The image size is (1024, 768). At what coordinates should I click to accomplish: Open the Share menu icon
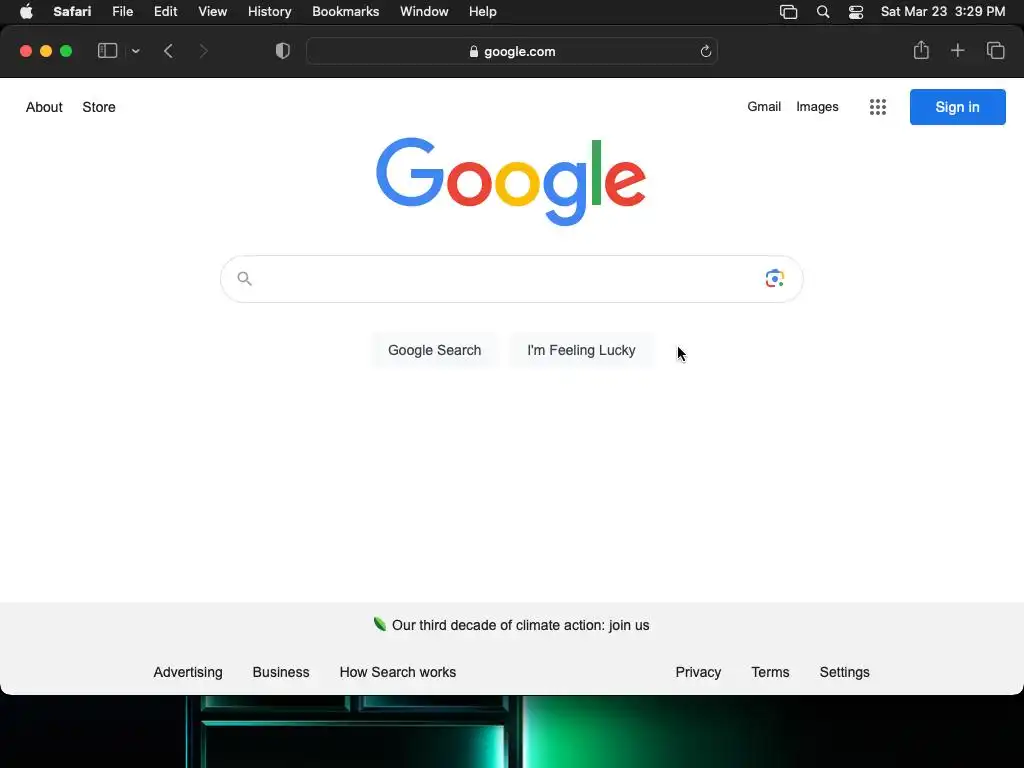921,50
